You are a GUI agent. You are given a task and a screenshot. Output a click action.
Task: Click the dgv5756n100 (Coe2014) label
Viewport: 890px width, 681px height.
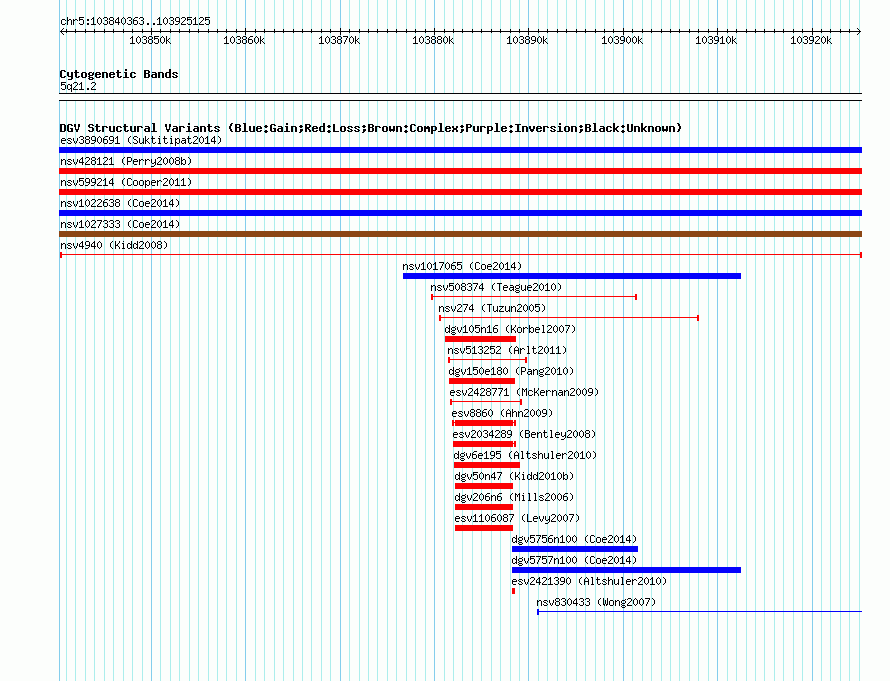tap(574, 539)
